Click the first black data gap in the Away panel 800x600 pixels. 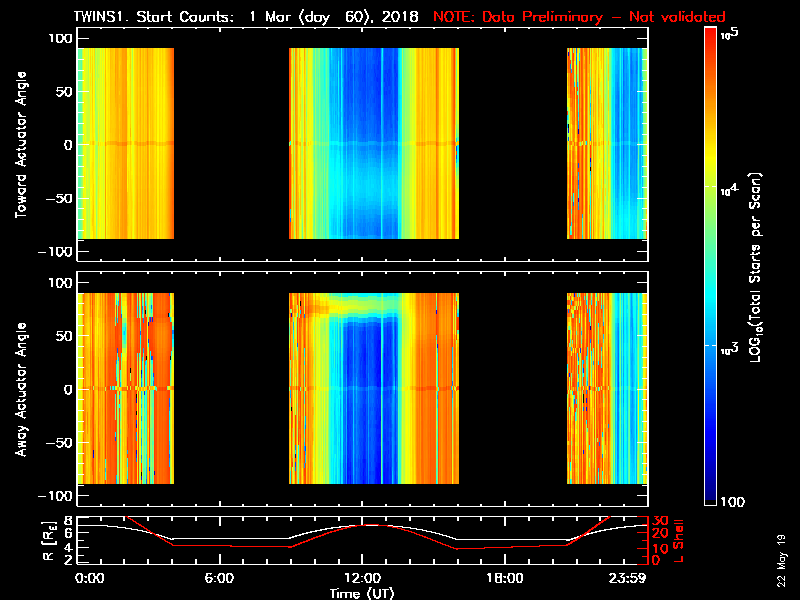point(231,388)
